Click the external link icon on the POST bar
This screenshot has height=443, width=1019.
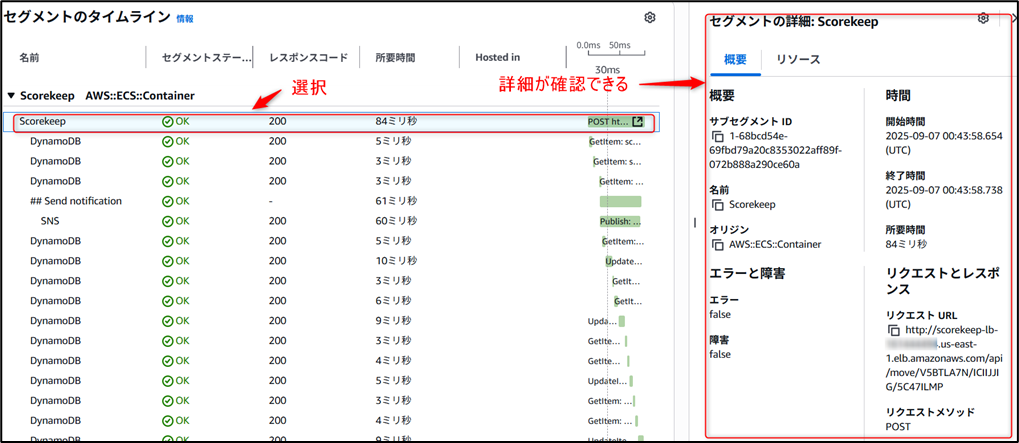pos(637,122)
